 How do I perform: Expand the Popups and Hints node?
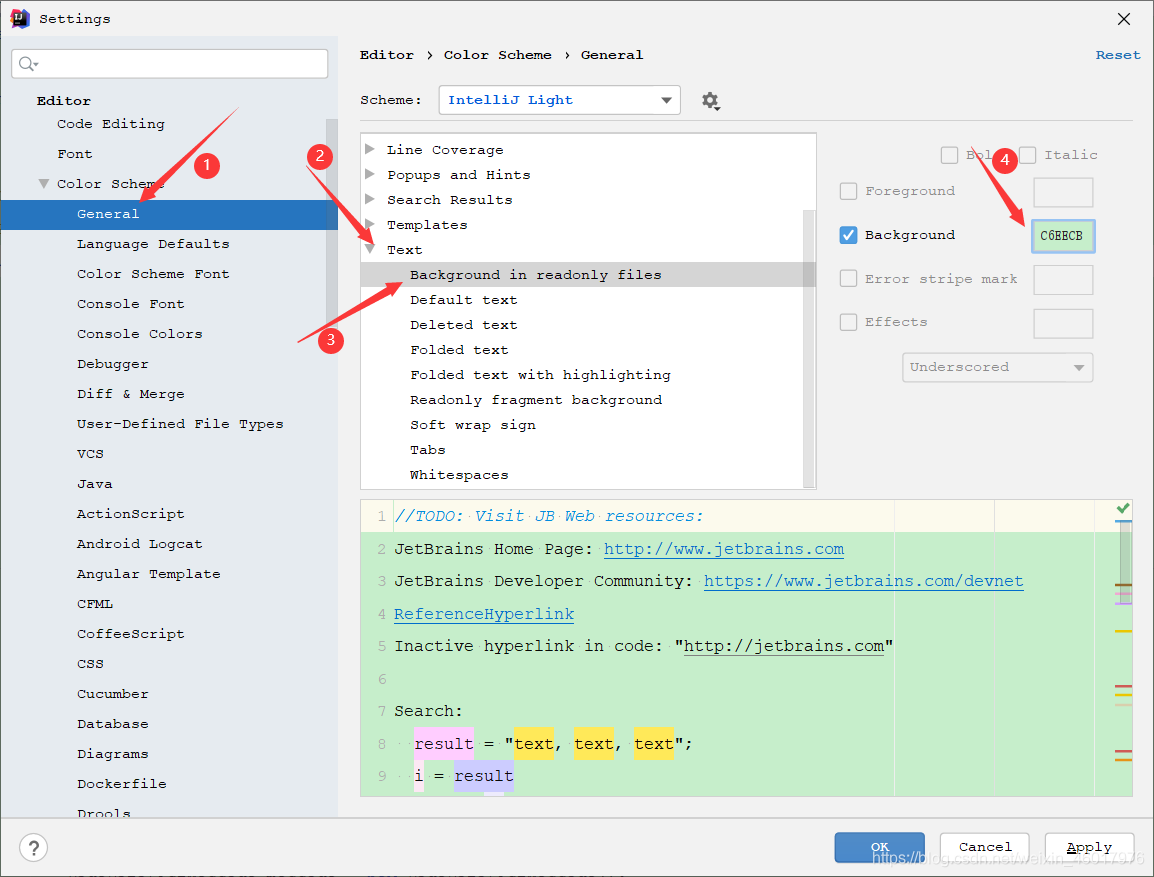370,174
